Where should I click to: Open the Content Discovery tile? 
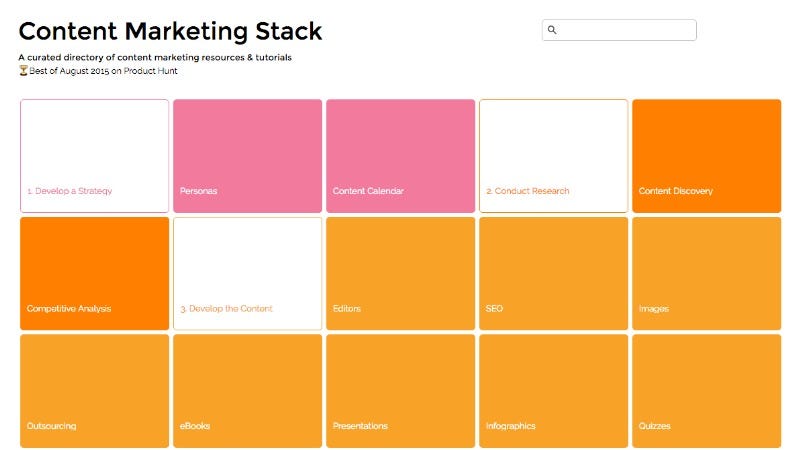[x=706, y=155]
